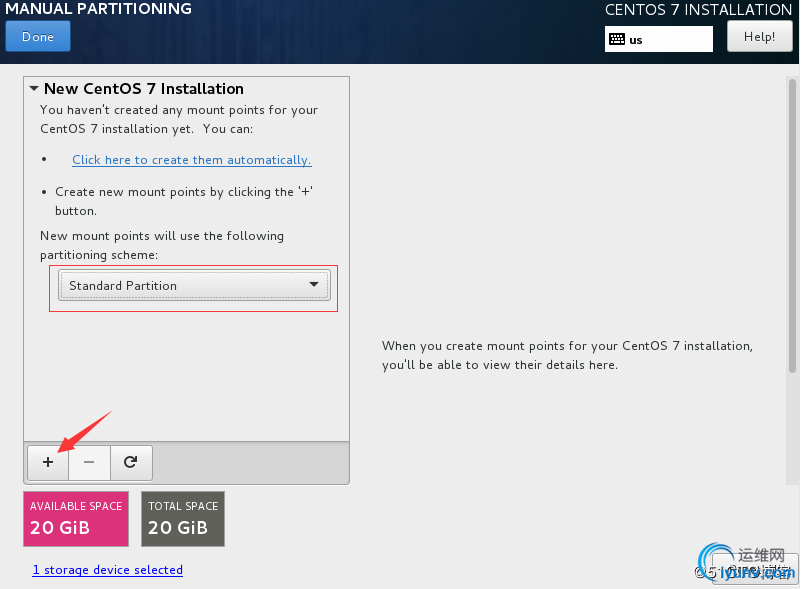Viewport: 801px width, 589px height.
Task: Click the reload storage configuration icon
Action: (x=131, y=462)
